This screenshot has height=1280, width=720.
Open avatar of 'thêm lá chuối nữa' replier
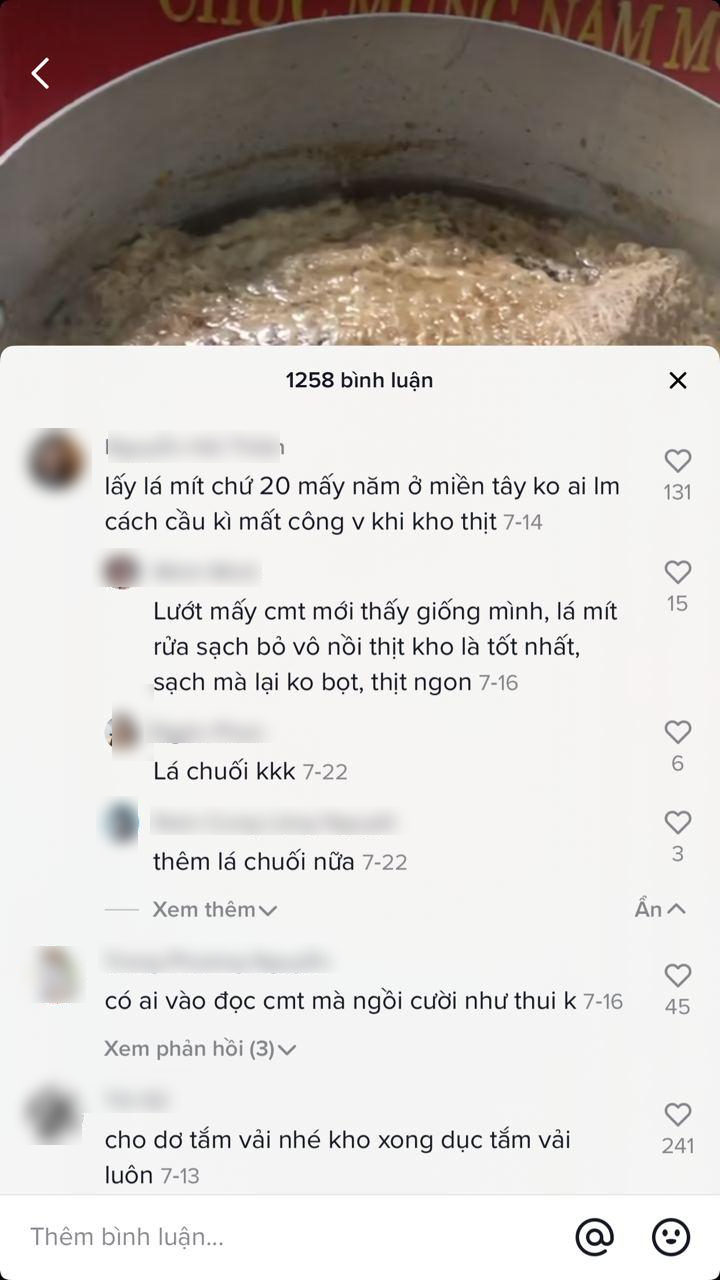122,822
